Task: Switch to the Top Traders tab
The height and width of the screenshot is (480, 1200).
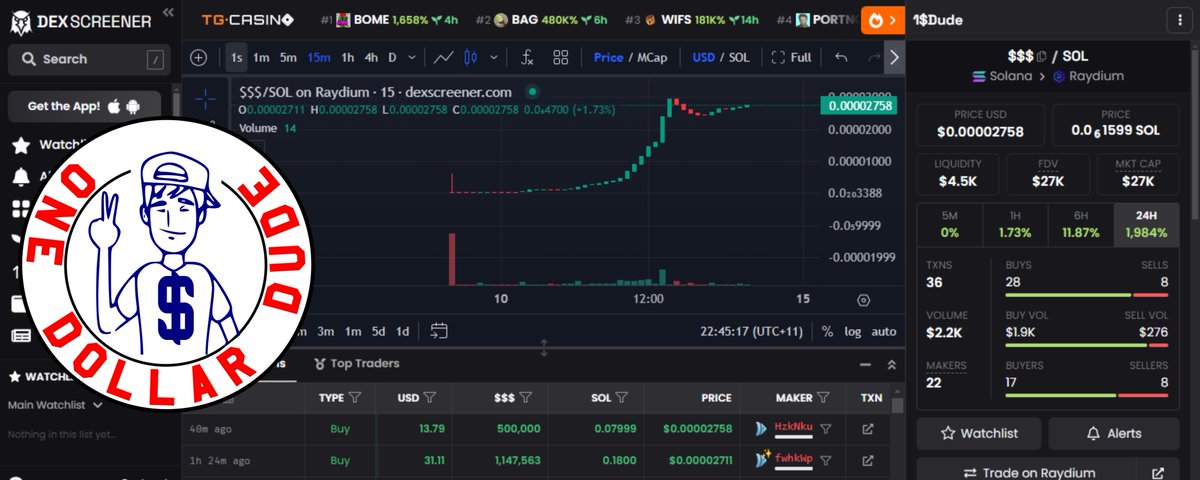Action: pyautogui.click(x=357, y=363)
